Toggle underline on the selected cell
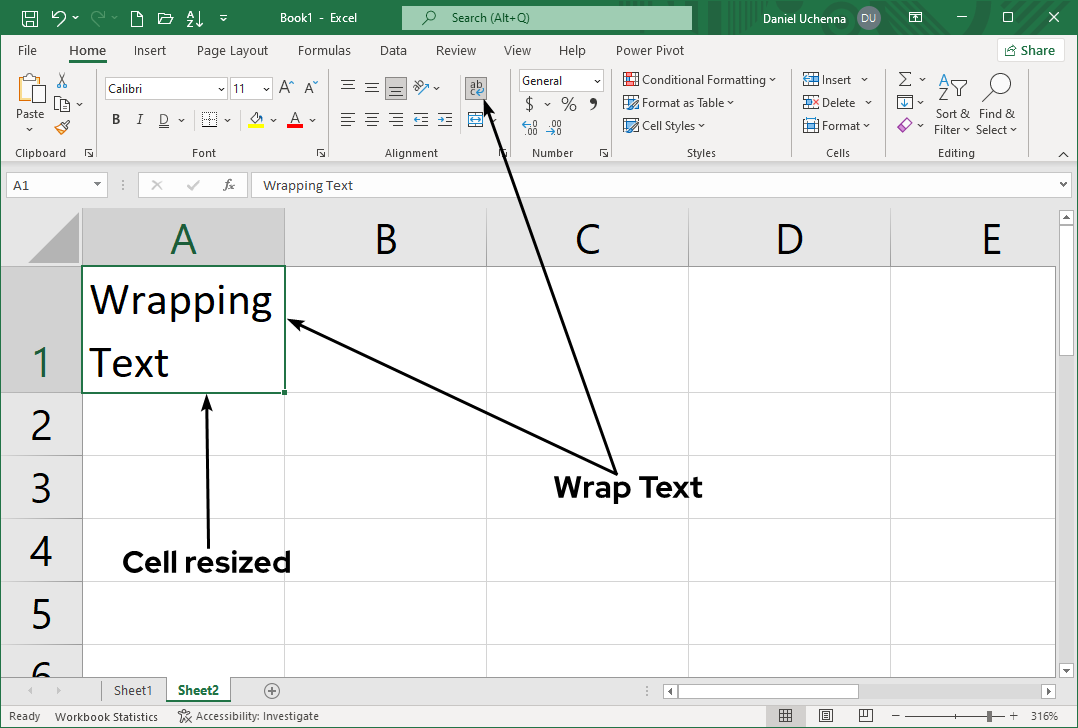 pyautogui.click(x=161, y=119)
